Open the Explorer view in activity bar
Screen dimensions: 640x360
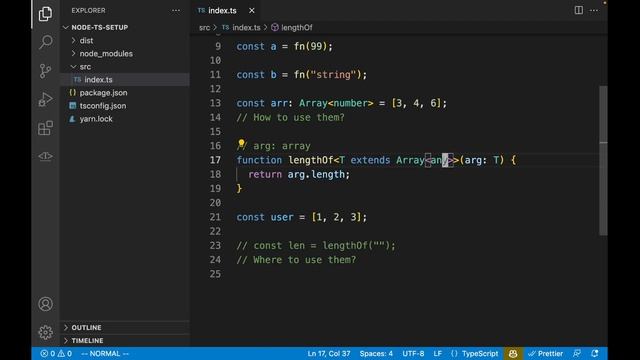point(45,14)
